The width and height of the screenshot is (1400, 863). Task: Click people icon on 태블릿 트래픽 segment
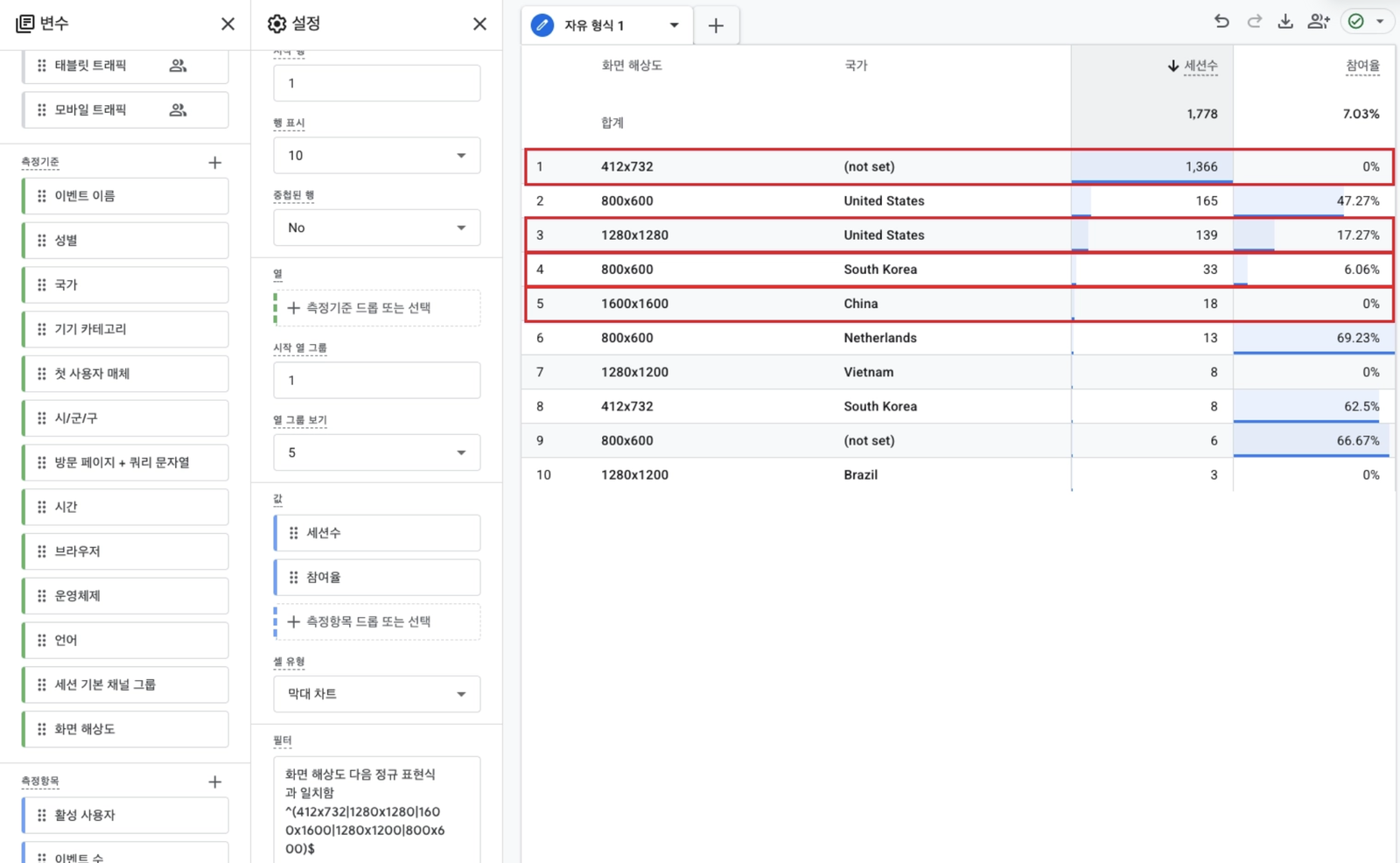[x=178, y=66]
